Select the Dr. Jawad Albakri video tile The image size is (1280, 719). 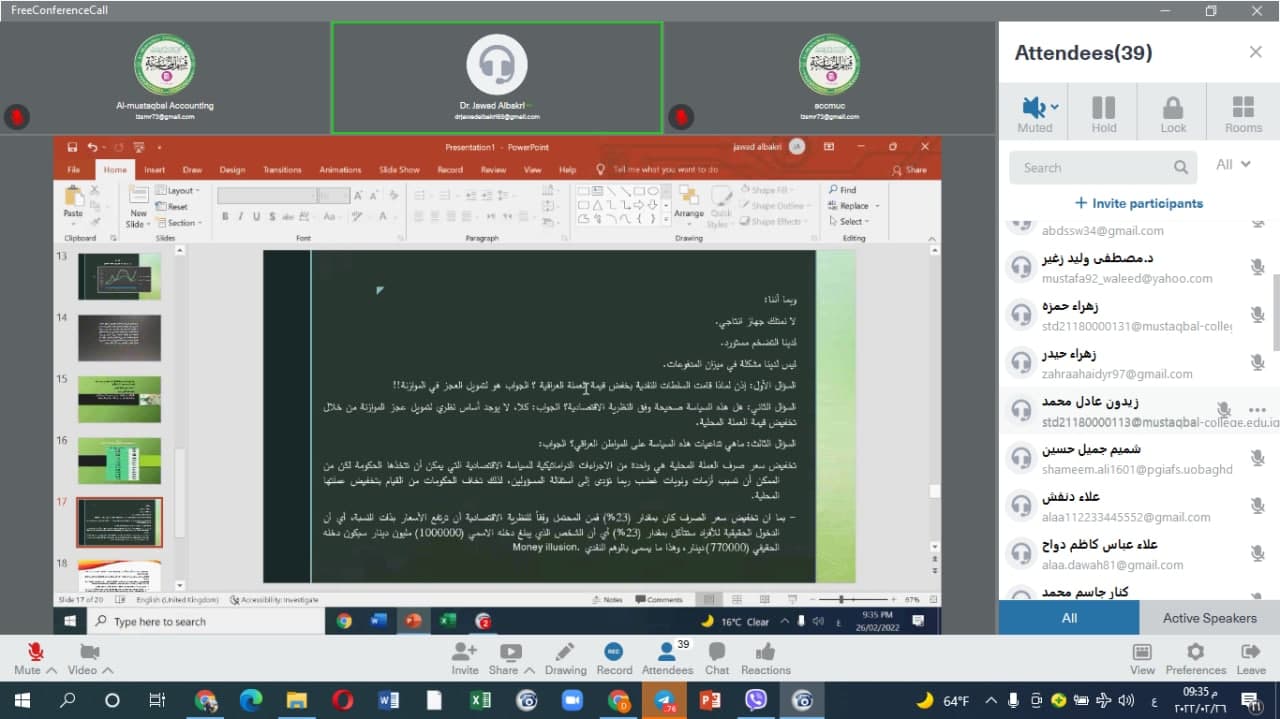497,78
